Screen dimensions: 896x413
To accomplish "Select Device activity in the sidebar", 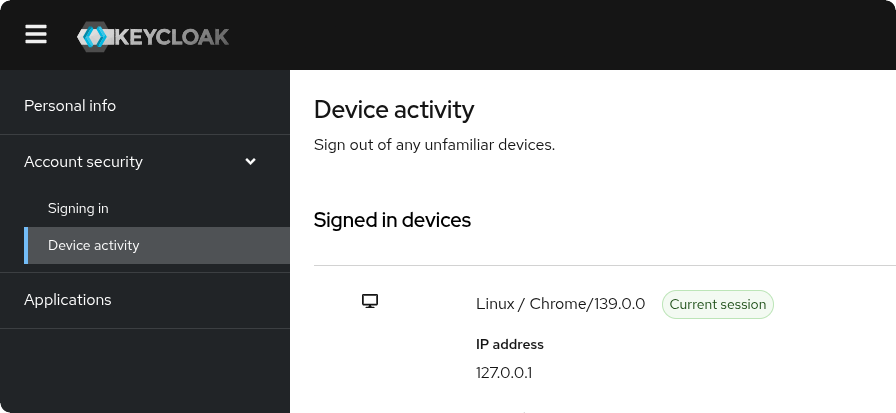I will 94,246.
